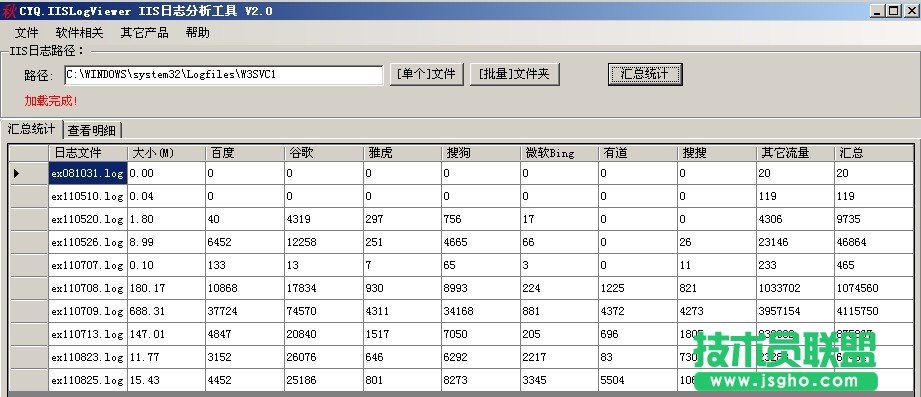Click the Google count 26076
The image size is (921, 397).
point(323,357)
